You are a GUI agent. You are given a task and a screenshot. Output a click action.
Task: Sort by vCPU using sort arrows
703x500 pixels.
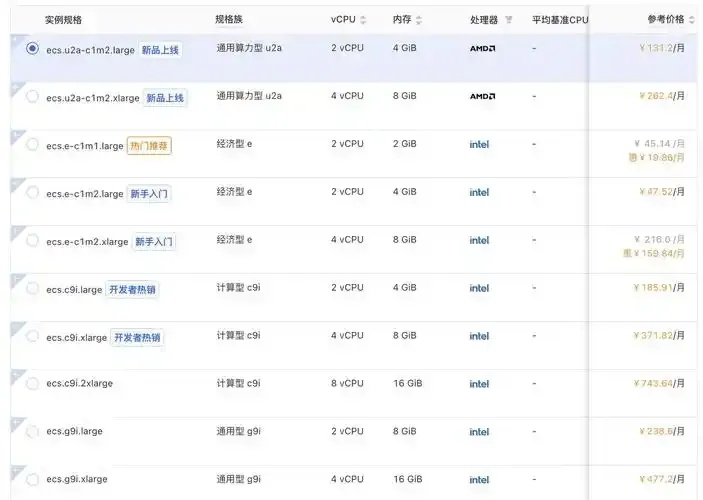363,20
